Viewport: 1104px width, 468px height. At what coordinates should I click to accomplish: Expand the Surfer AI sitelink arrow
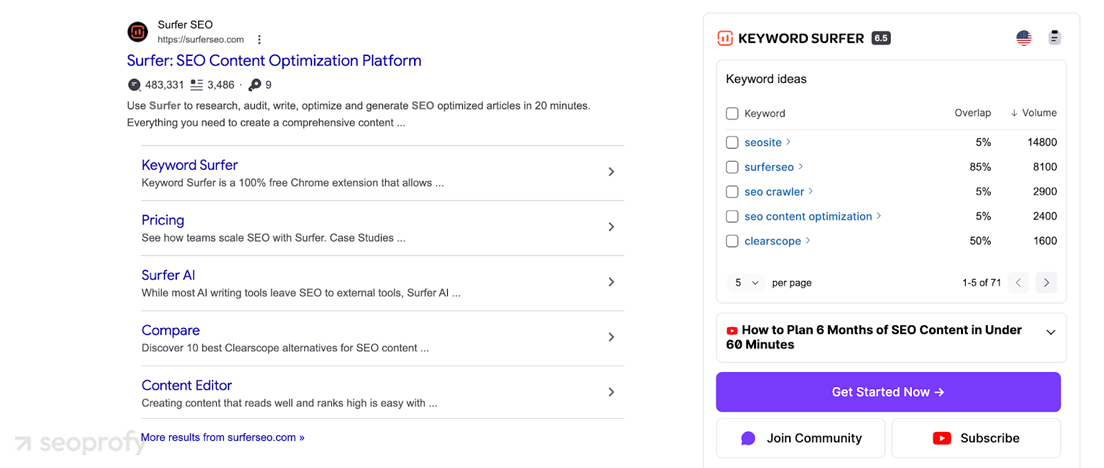click(x=611, y=282)
